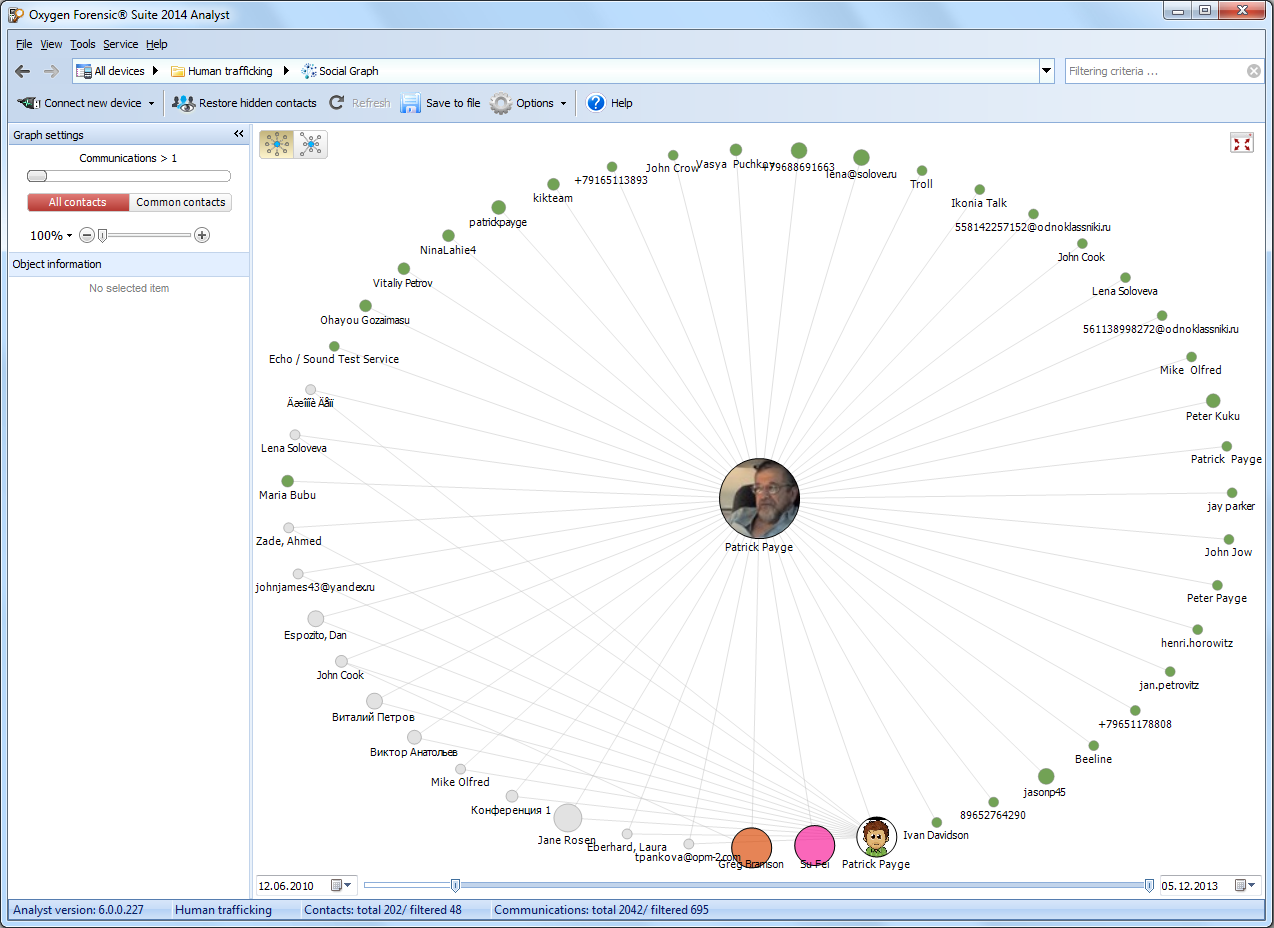Click the forward navigation arrow
The width and height of the screenshot is (1274, 928).
coord(51,71)
